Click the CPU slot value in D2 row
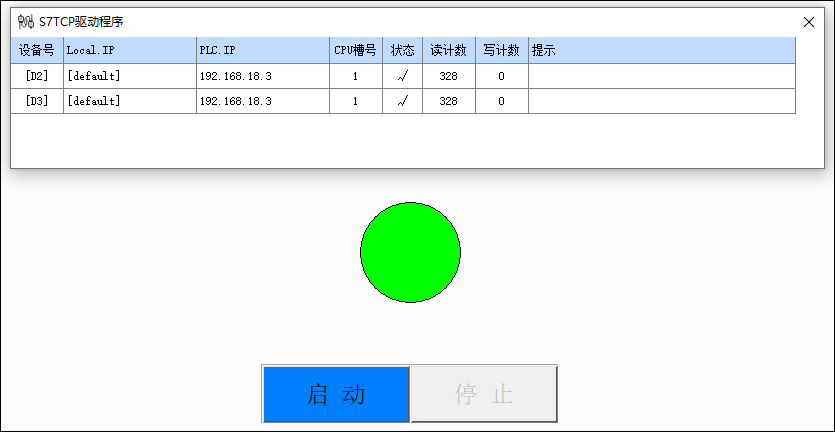 [x=356, y=76]
